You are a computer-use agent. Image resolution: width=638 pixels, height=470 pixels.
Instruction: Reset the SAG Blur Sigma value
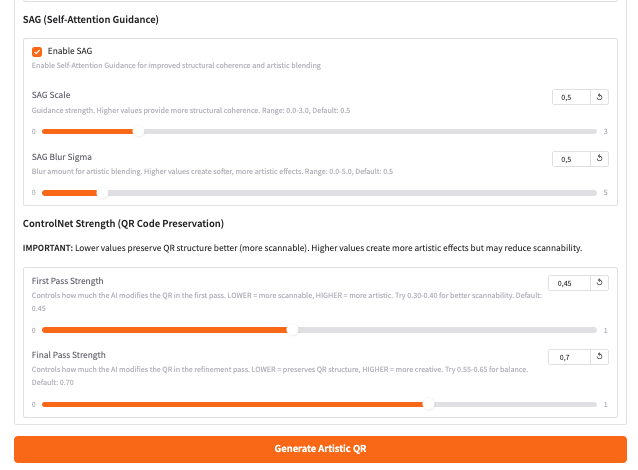click(x=600, y=159)
